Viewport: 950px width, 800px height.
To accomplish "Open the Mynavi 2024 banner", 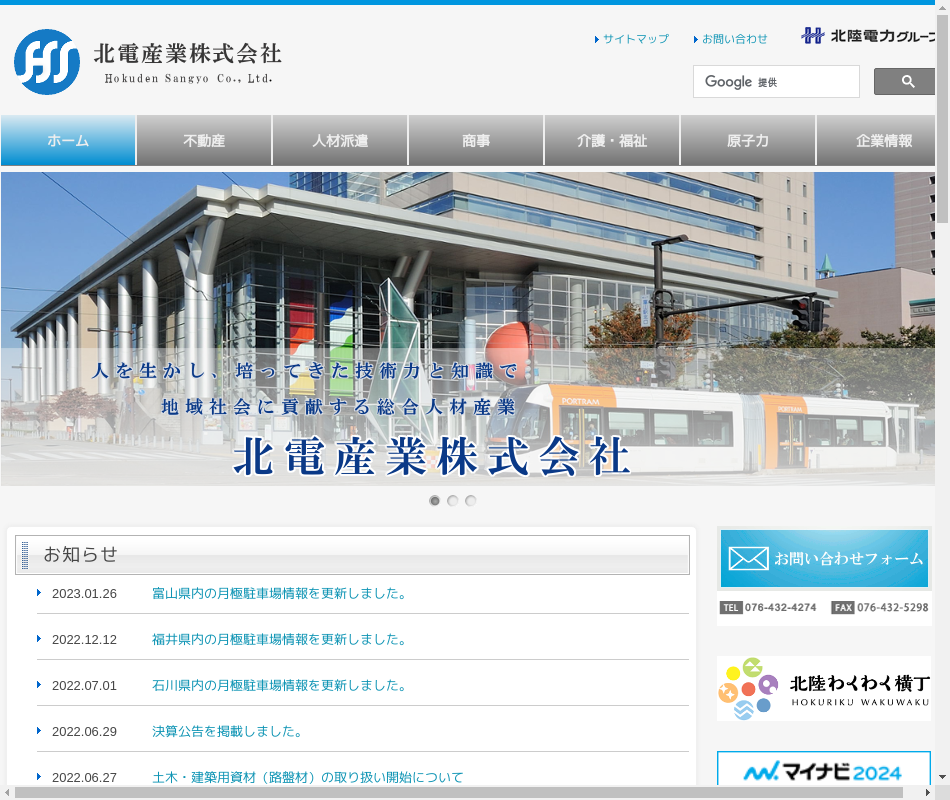I will click(x=824, y=771).
